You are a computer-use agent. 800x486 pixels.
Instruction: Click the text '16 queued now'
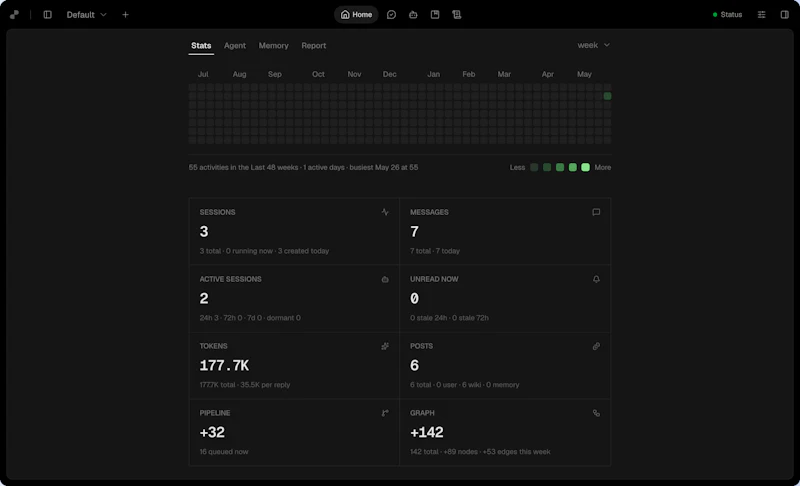[224, 452]
